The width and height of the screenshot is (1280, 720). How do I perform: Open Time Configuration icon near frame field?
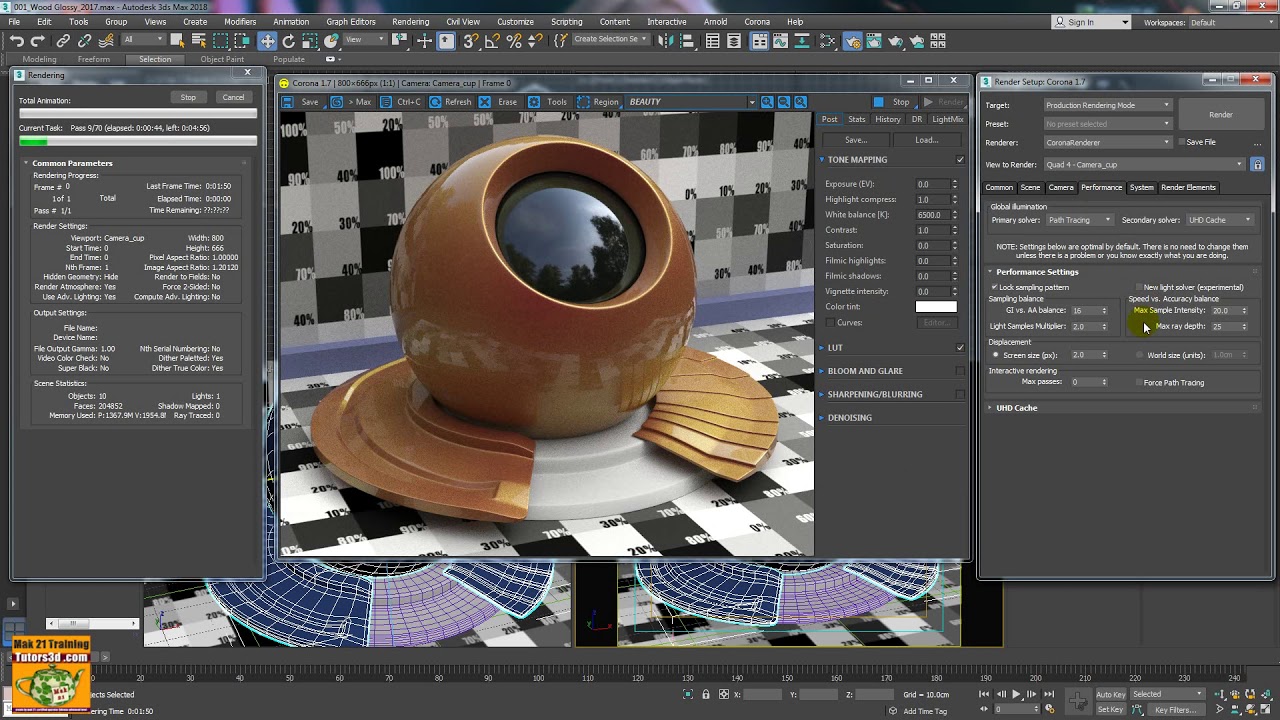coord(1049,709)
